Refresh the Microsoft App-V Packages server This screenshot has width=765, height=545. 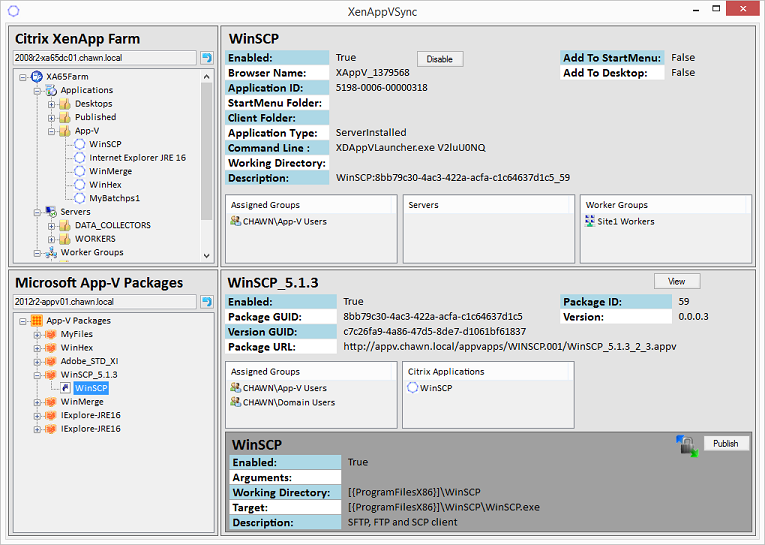(207, 302)
